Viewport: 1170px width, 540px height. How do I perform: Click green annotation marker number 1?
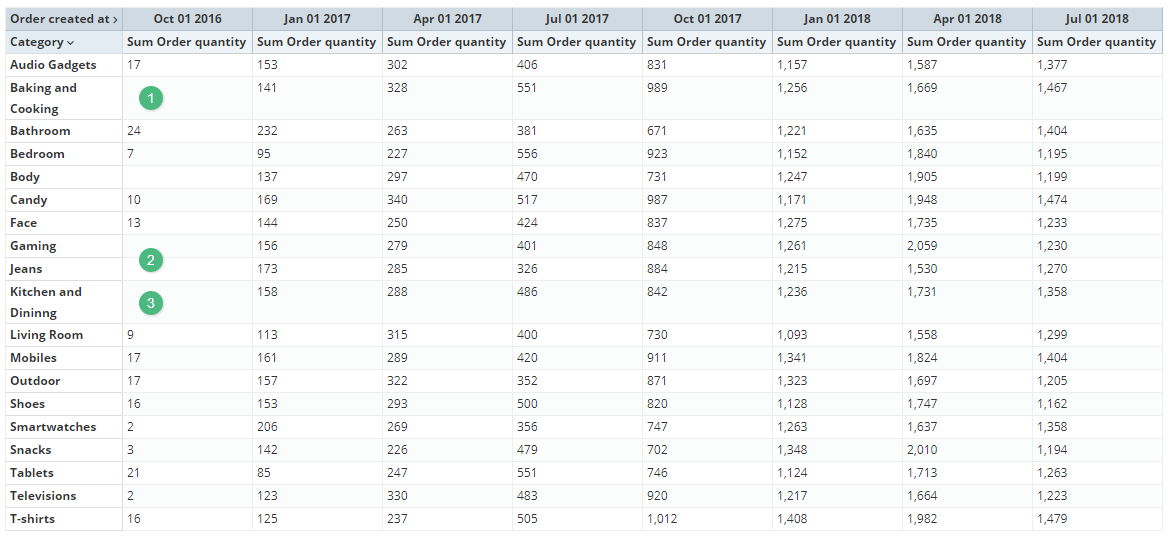150,98
